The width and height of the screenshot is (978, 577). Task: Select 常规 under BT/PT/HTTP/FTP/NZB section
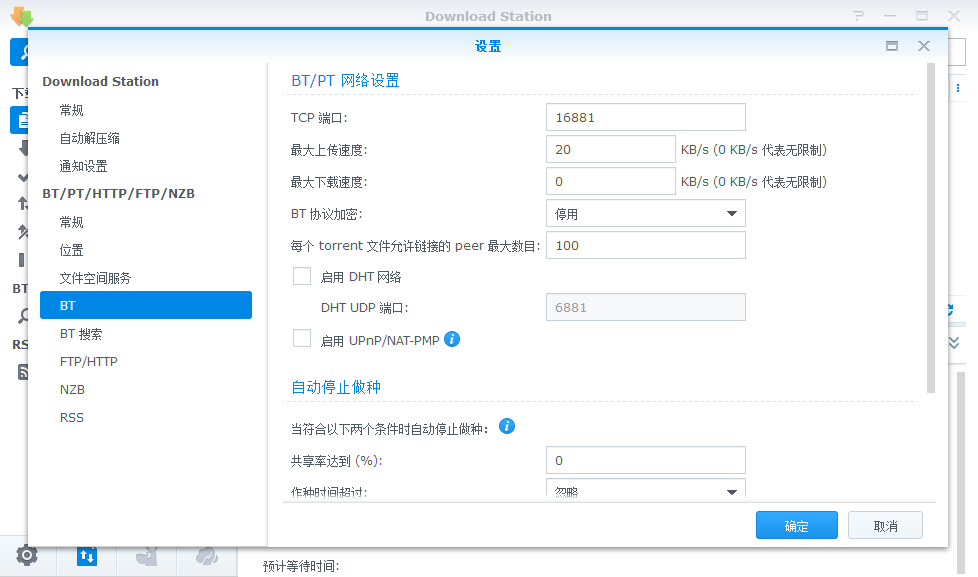click(72, 223)
